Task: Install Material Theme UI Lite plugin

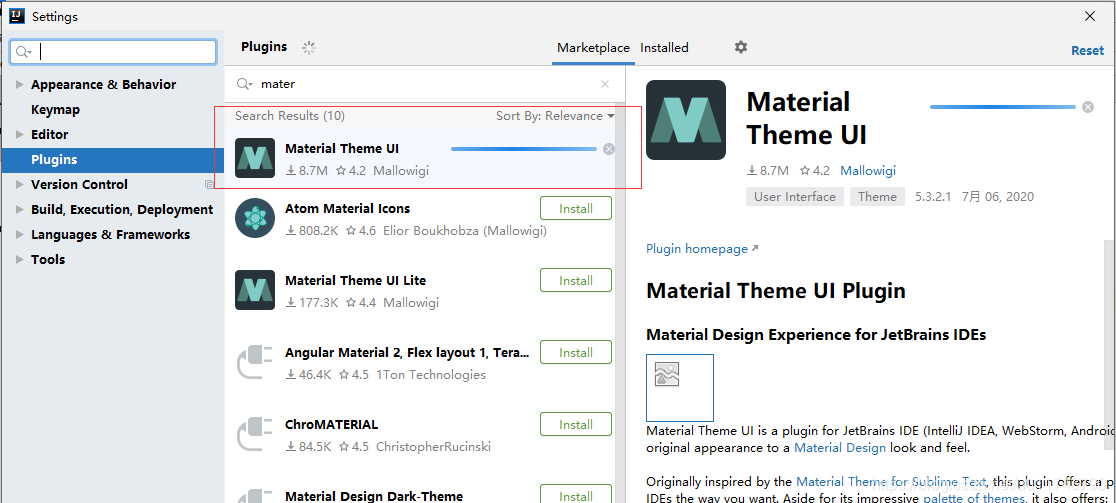Action: [576, 280]
